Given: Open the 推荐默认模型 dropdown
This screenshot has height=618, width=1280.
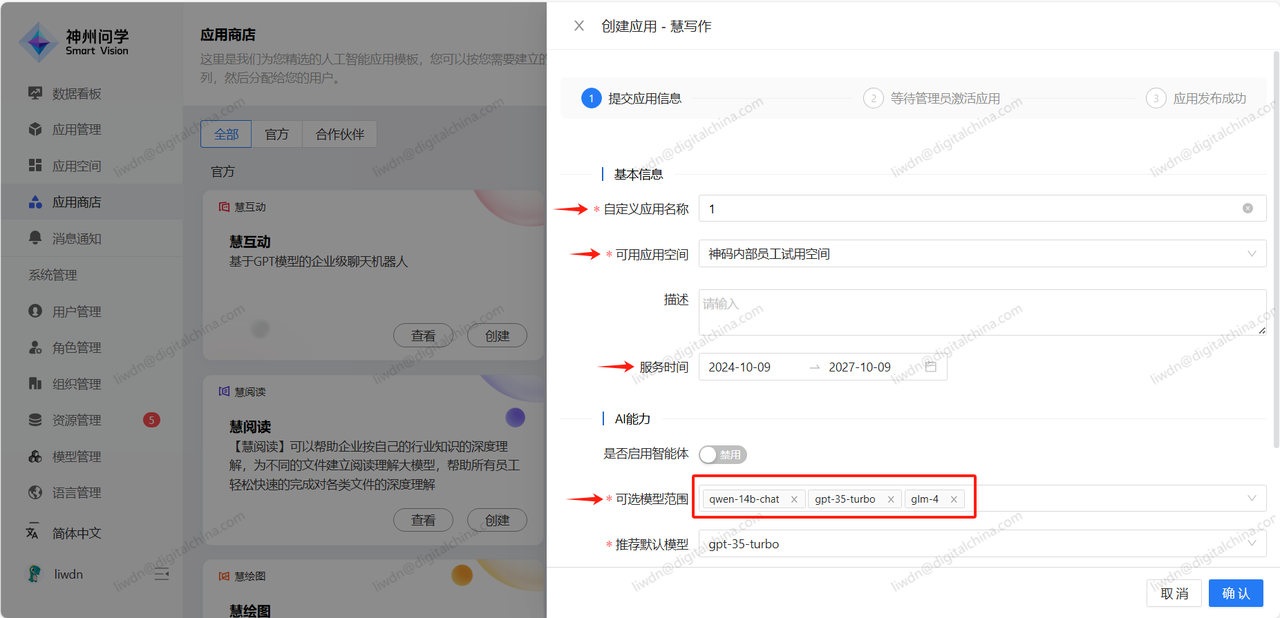Looking at the screenshot, I should tap(1251, 544).
